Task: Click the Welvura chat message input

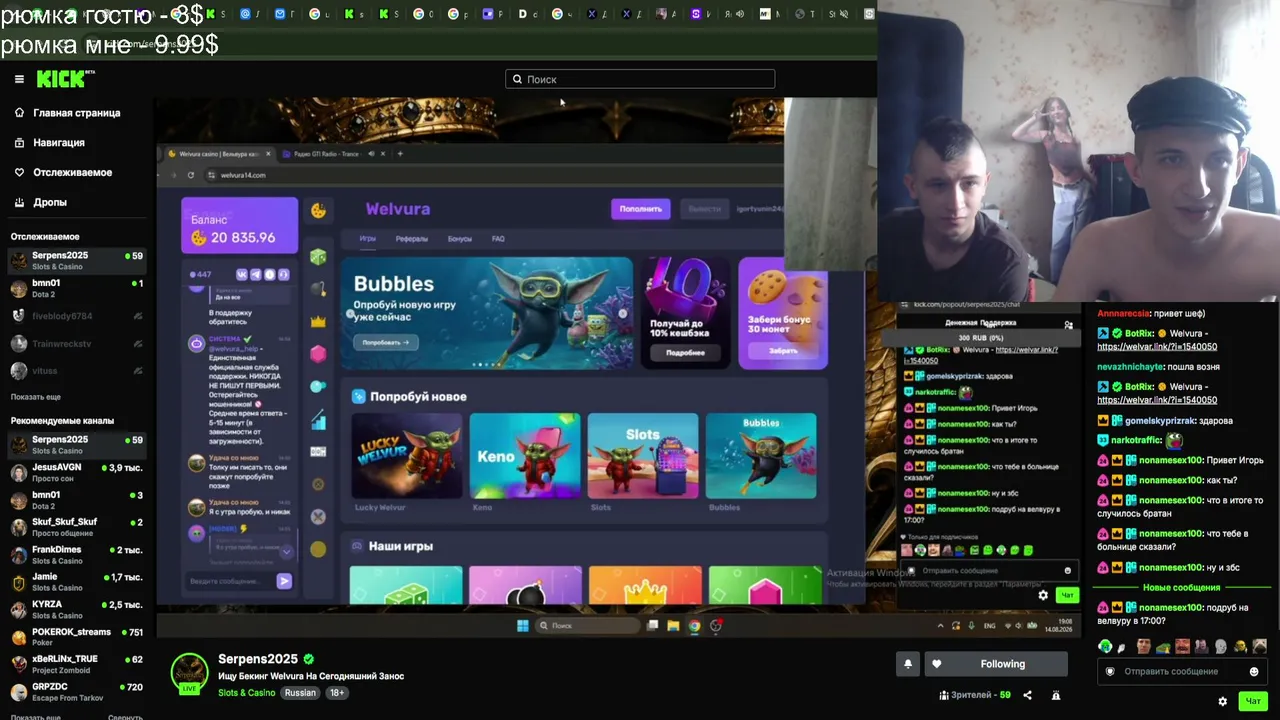Action: click(229, 581)
